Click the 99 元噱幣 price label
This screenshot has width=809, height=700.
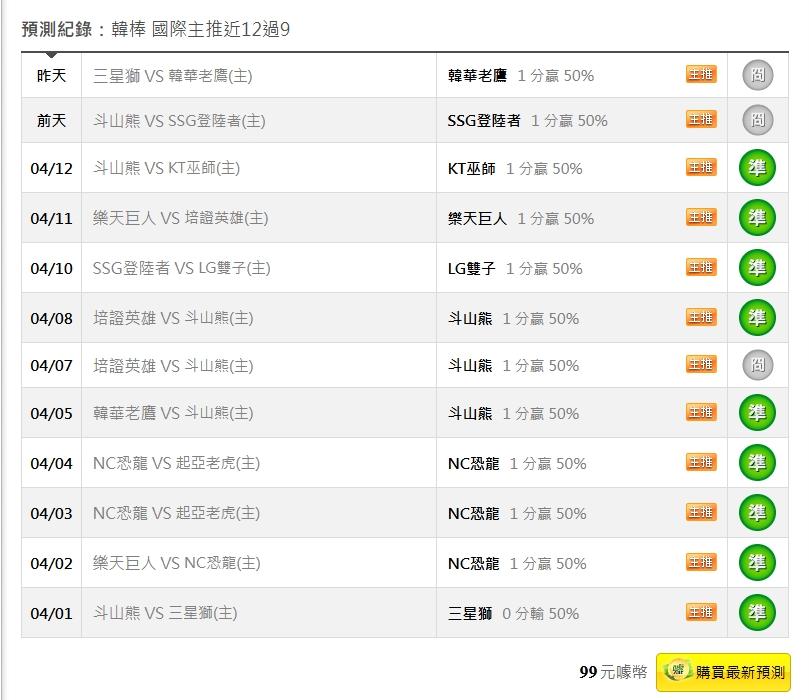coord(613,673)
